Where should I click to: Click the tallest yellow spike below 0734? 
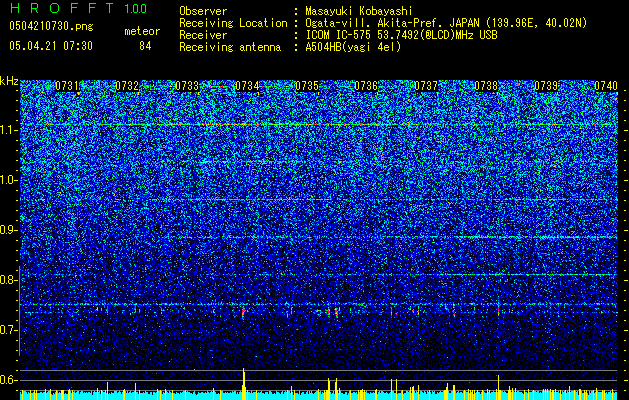point(243,384)
